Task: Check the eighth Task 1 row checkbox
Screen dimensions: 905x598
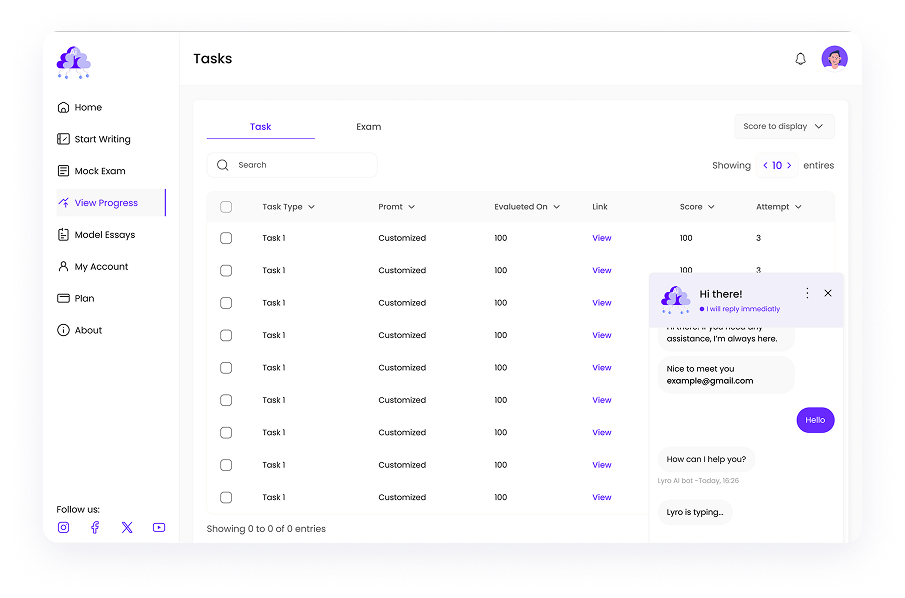Action: click(x=226, y=465)
